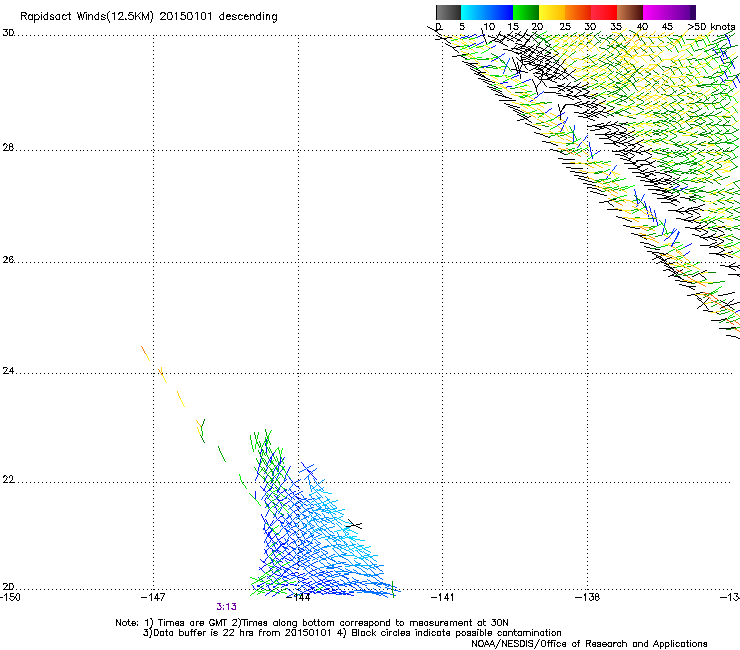
Task: Click the yellow 20-25 knots color swatch
Action: click(x=552, y=12)
